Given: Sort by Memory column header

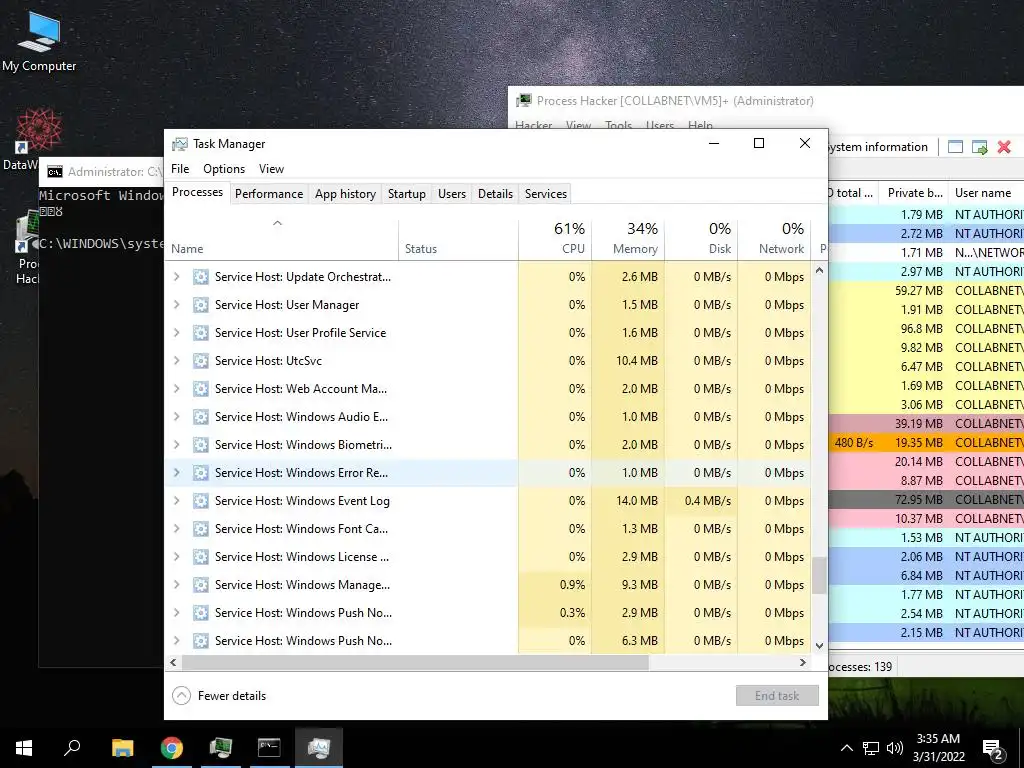Looking at the screenshot, I should coord(628,238).
